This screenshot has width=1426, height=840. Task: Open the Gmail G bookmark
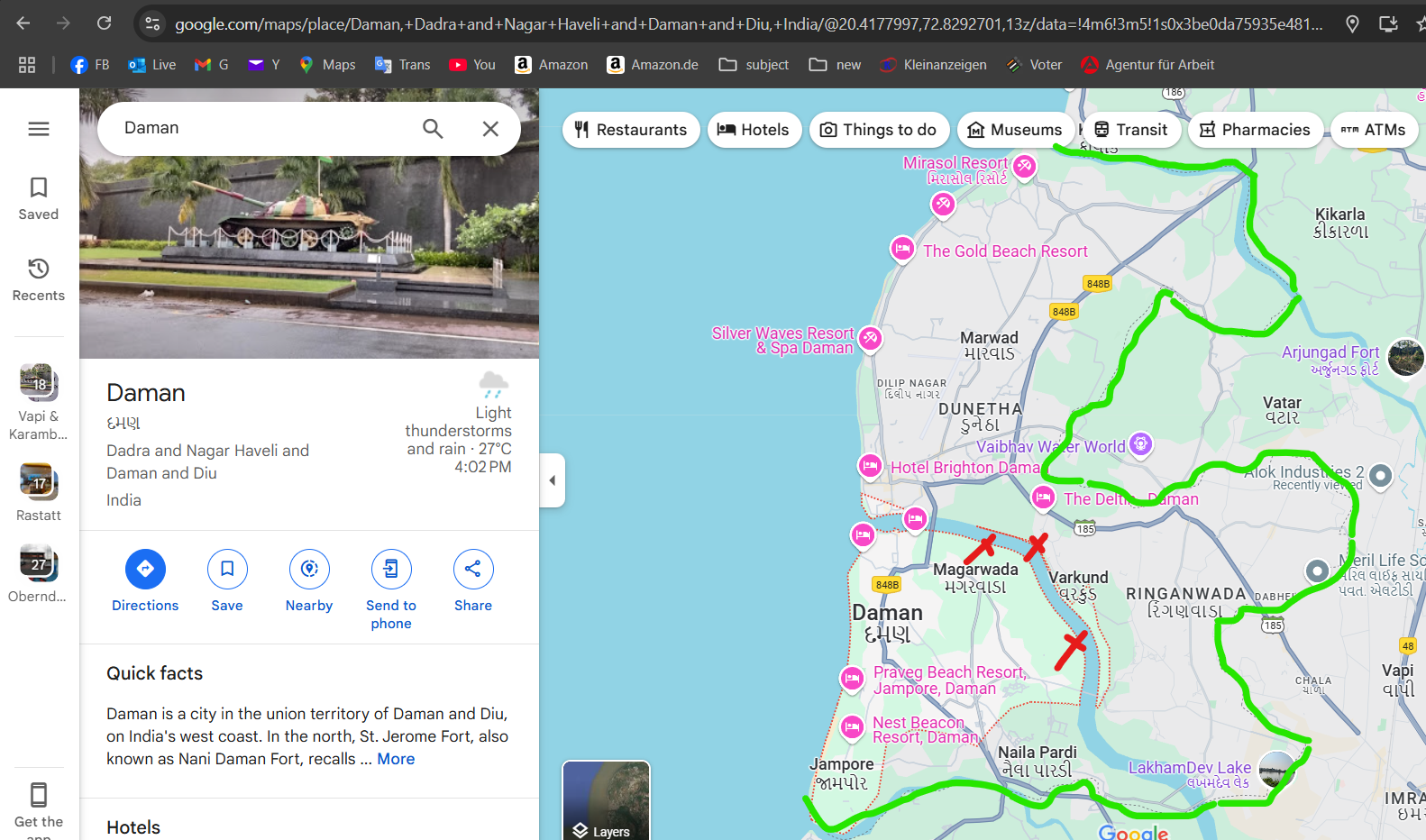point(212,65)
